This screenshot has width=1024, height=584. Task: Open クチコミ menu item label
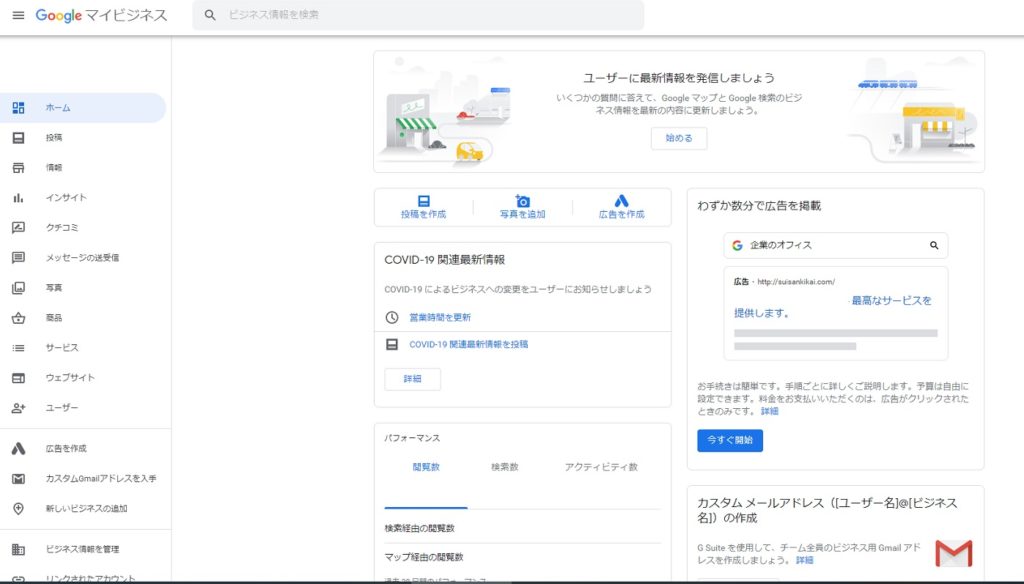[62, 228]
